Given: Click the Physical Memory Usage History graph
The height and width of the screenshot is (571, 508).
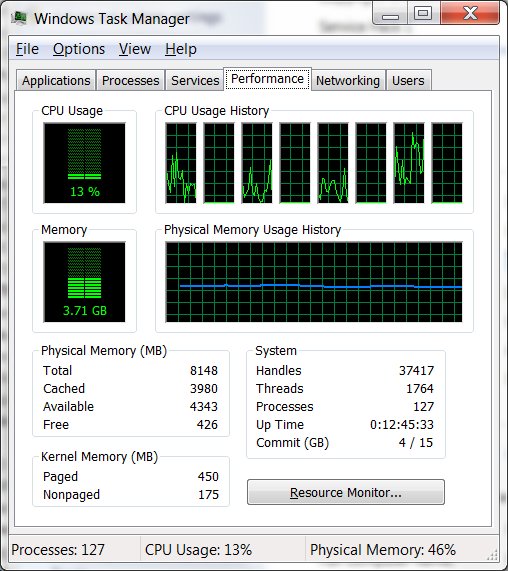Looking at the screenshot, I should [314, 282].
